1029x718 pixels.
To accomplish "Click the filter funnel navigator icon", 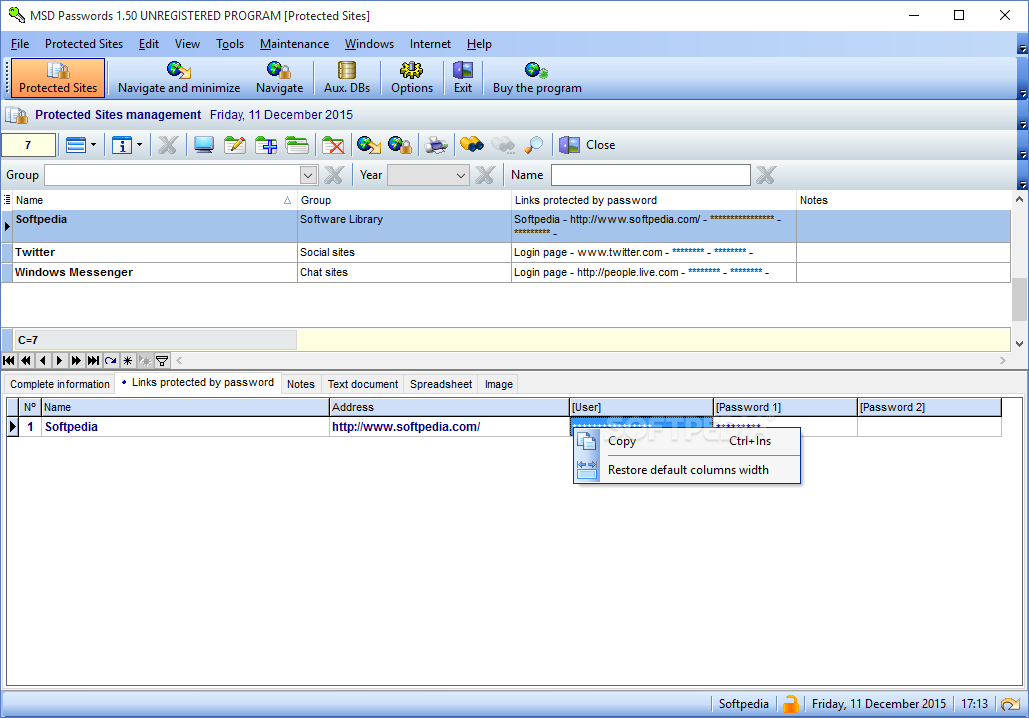I will pos(162,360).
